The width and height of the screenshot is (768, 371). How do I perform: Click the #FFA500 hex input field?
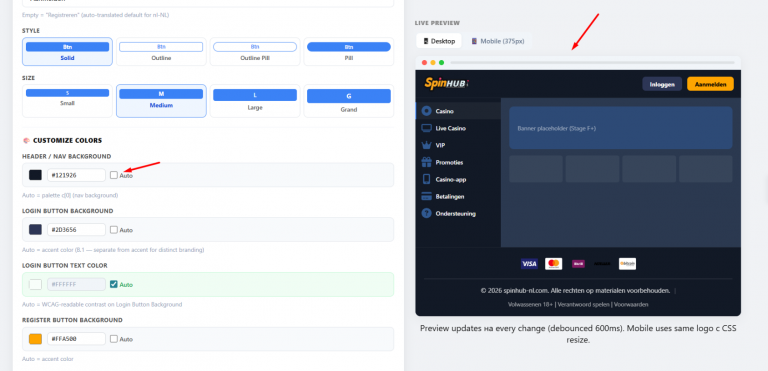[x=76, y=339]
